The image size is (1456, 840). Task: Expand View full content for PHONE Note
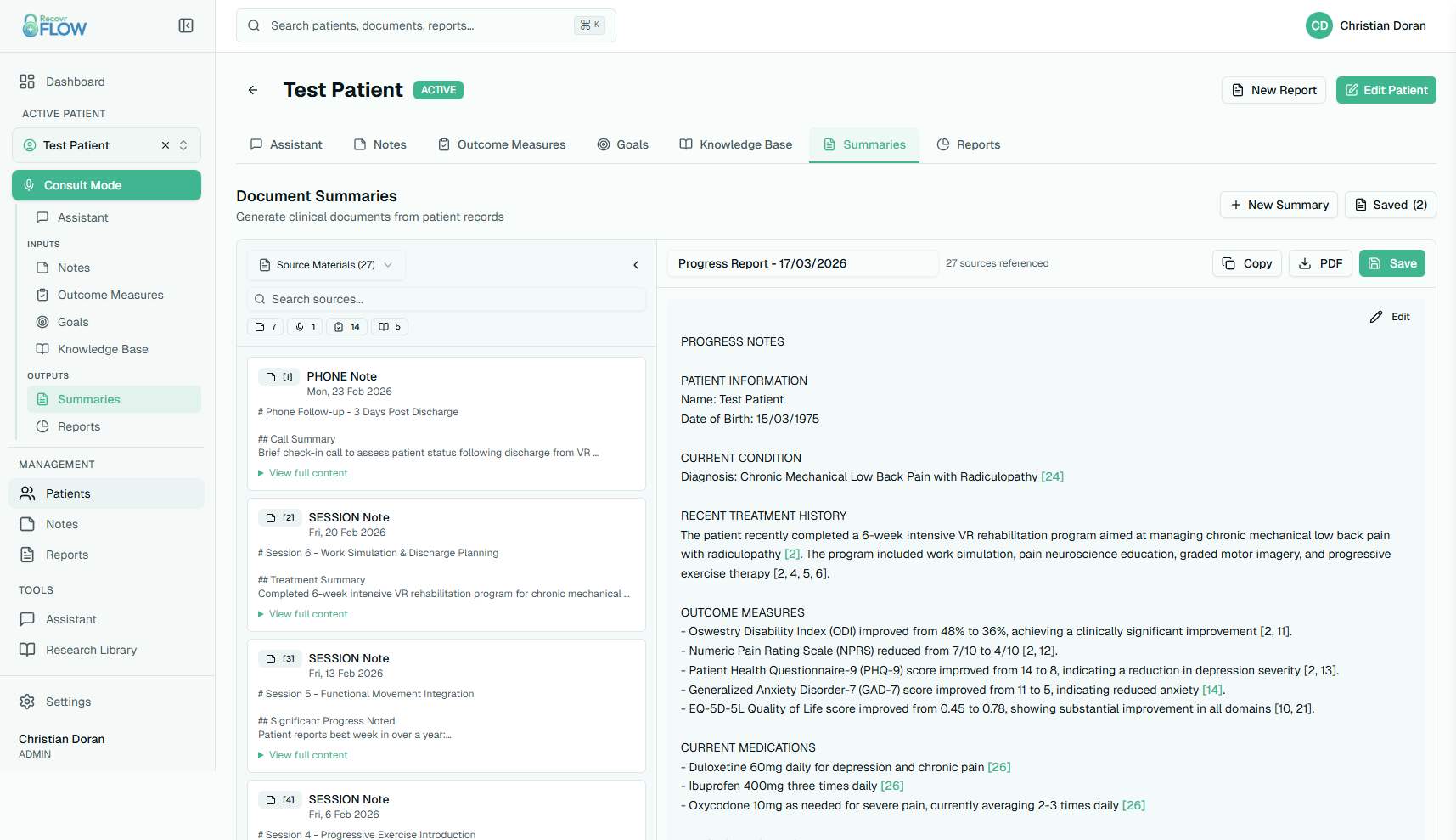(307, 473)
